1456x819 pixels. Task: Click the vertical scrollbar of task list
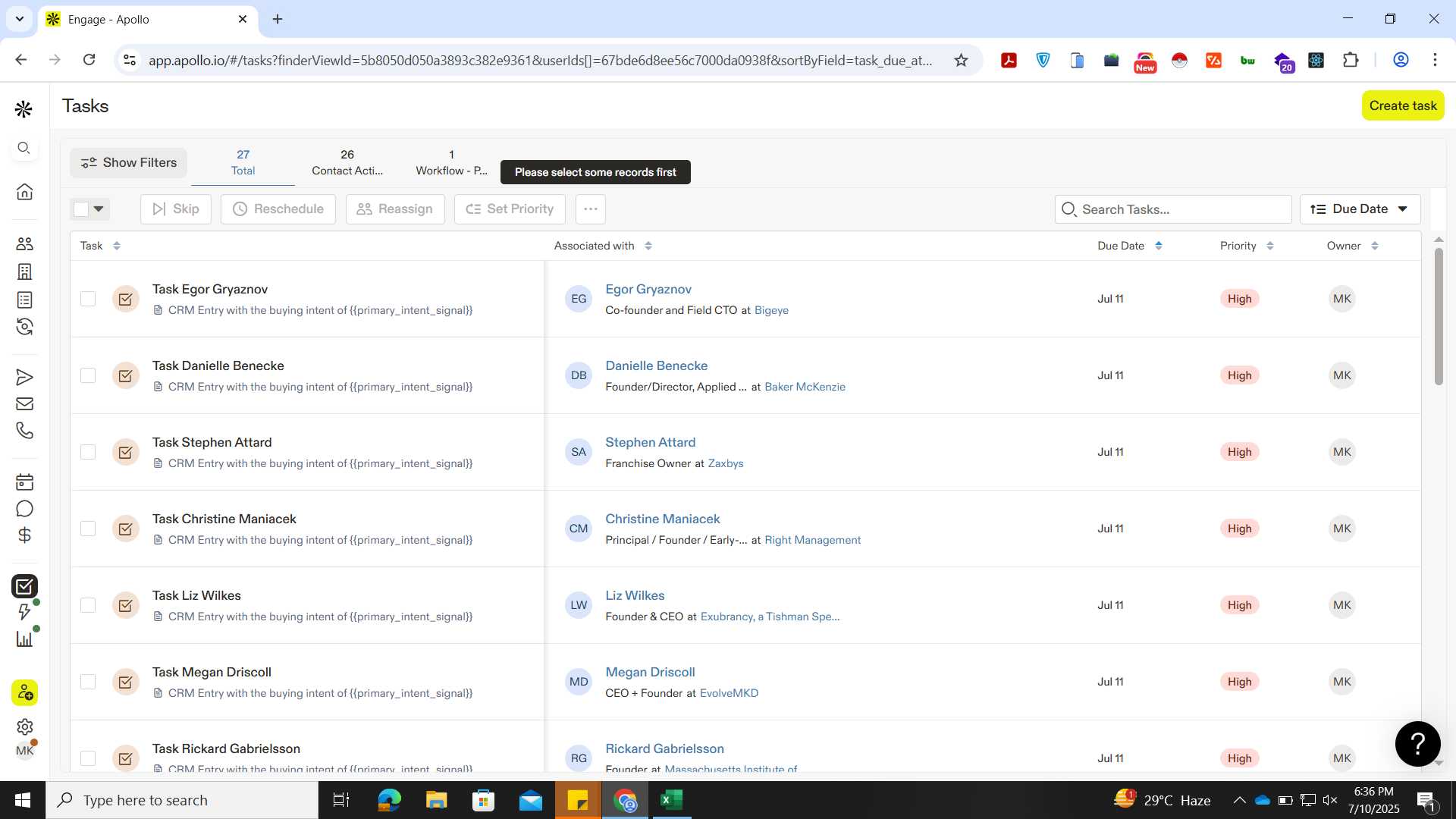pos(1438,316)
